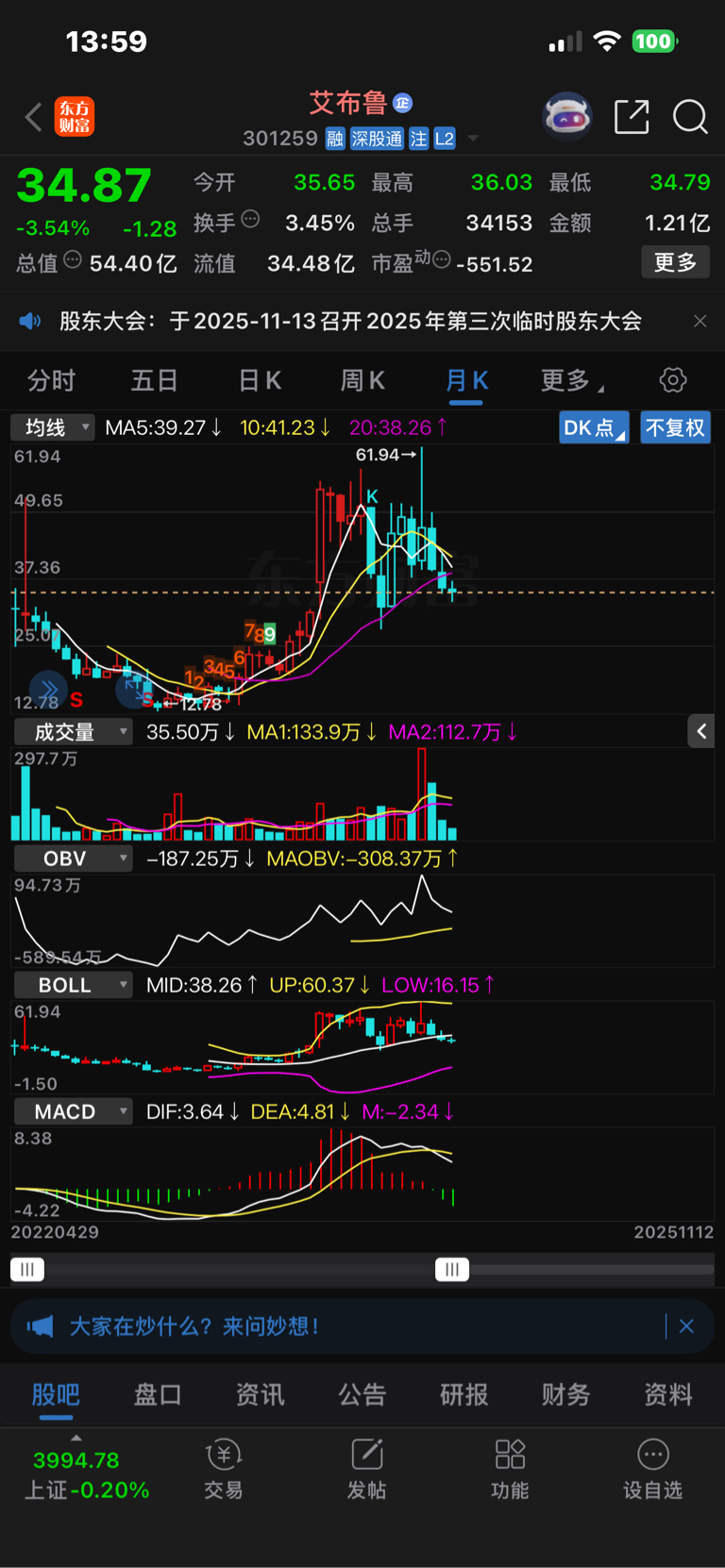Open the 盘口 tab
Screen dimensions: 725x1568
[158, 1394]
